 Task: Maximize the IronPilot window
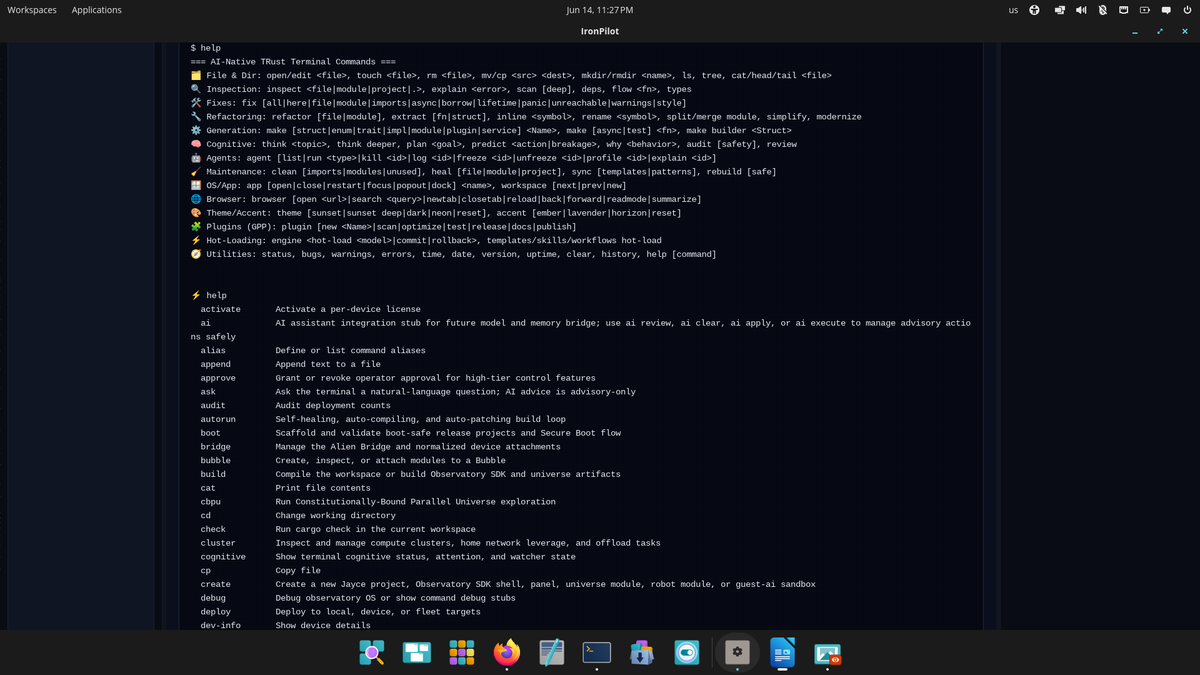point(1160,31)
